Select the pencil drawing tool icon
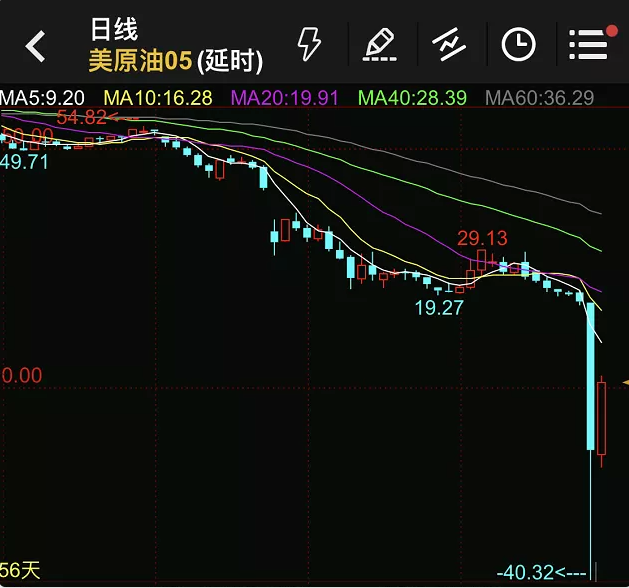Image resolution: width=629 pixels, height=588 pixels. pos(380,44)
